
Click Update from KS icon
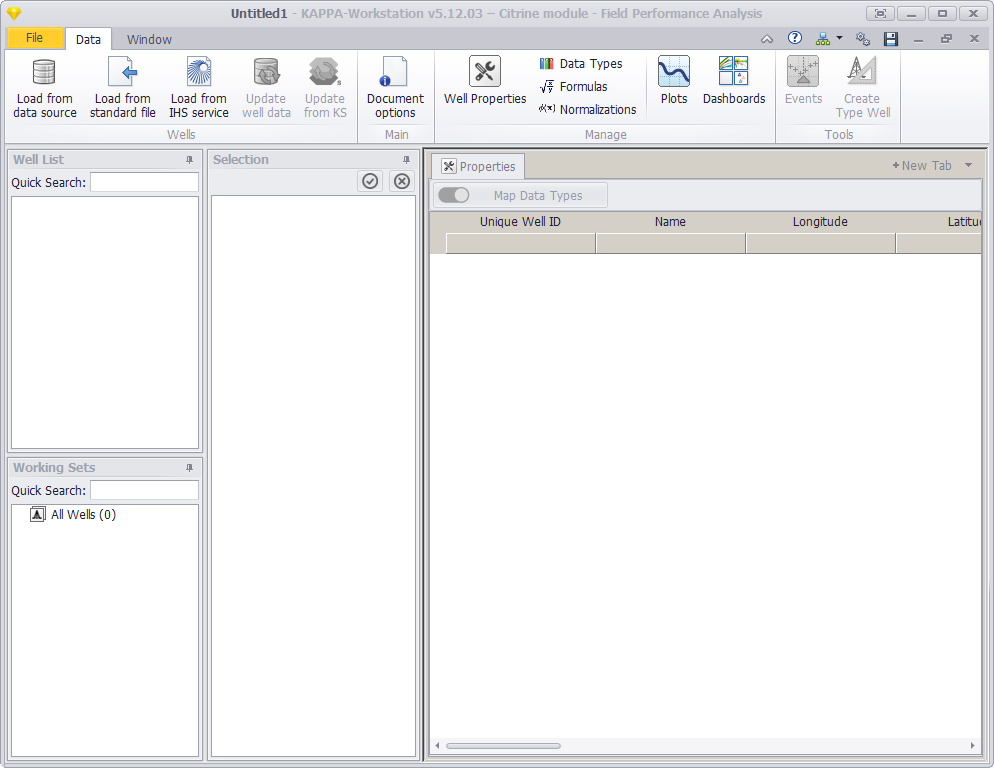[325, 72]
